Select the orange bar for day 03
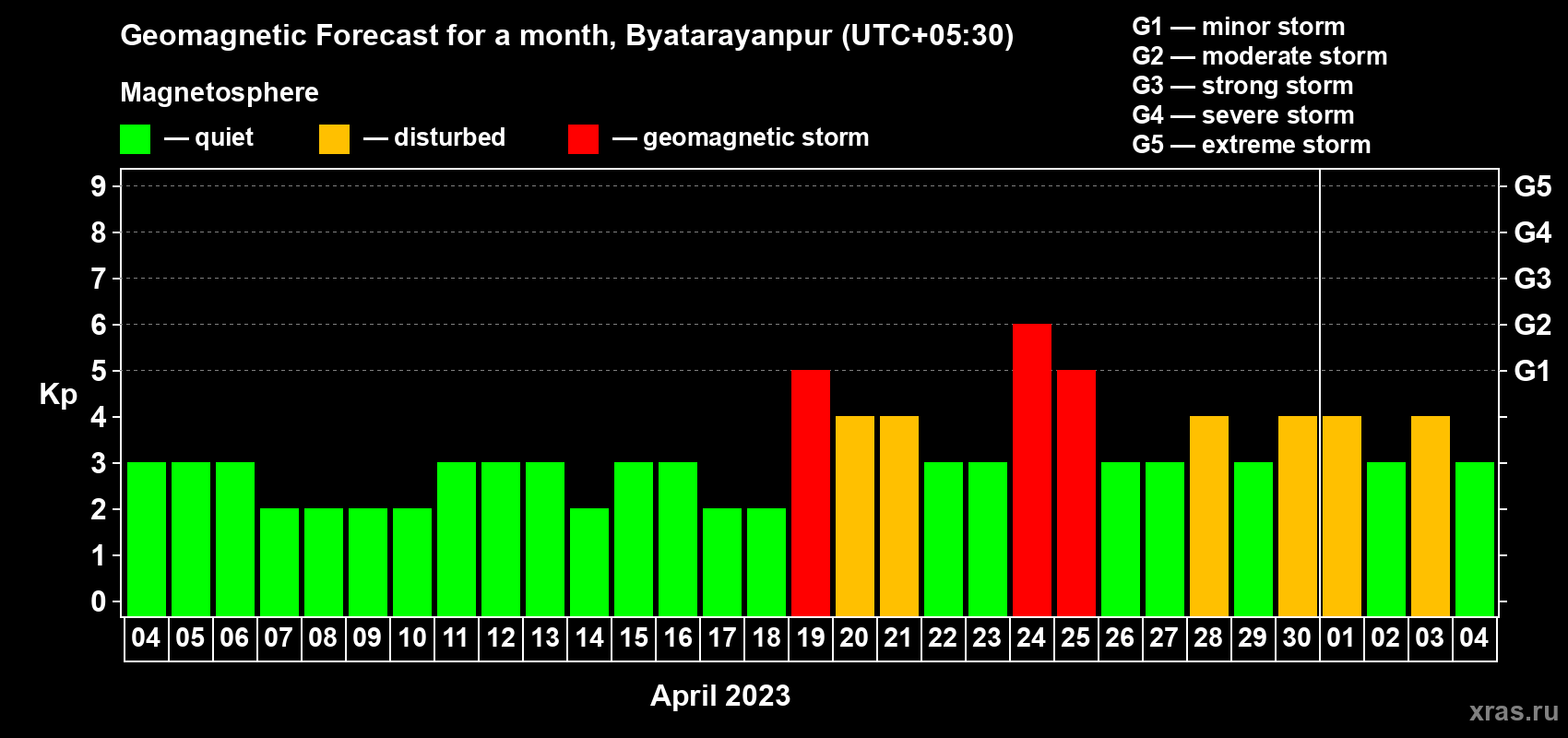This screenshot has width=1568, height=738. pyautogui.click(x=1430, y=516)
